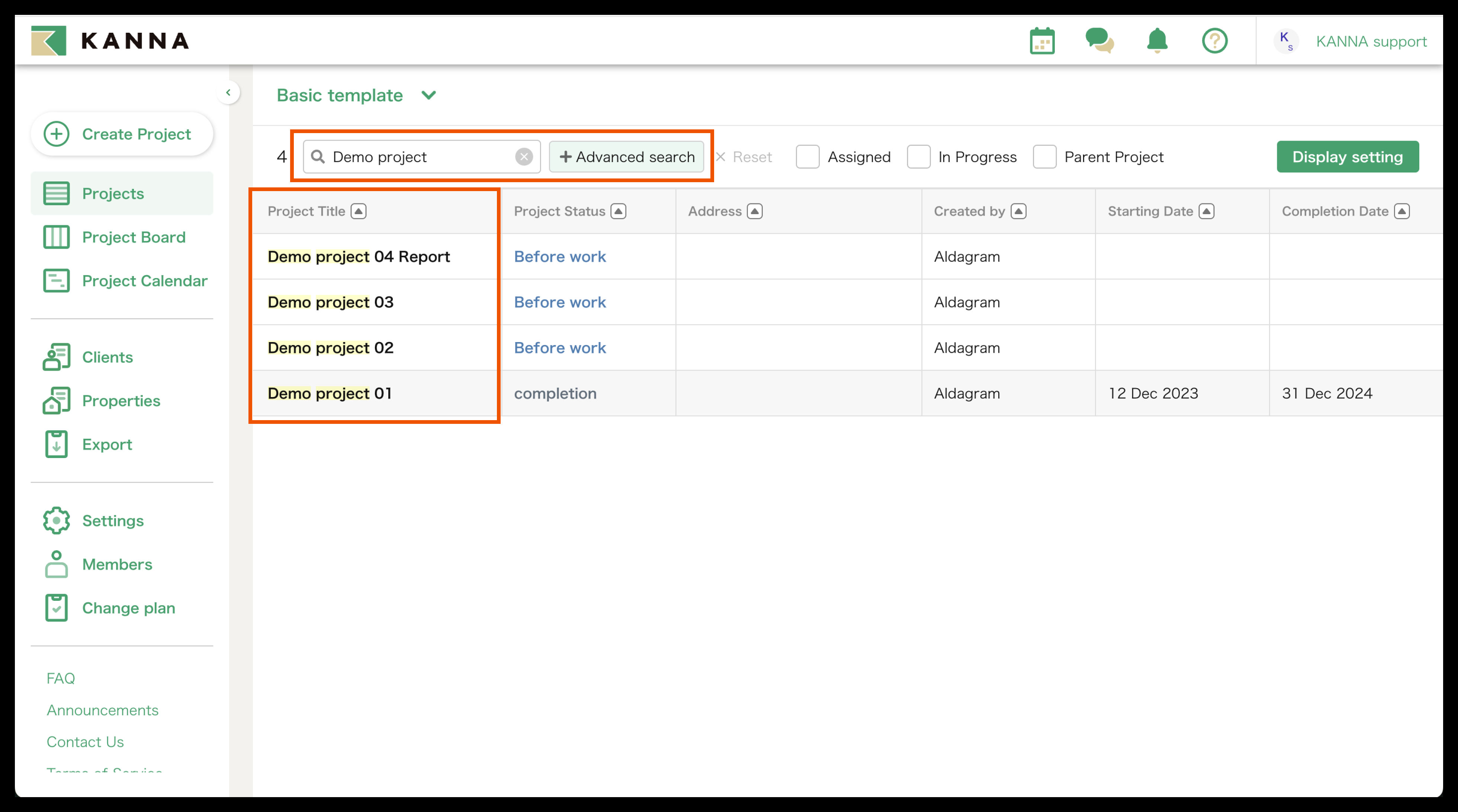Open the calendar icon in header
The image size is (1458, 812).
[x=1041, y=41]
